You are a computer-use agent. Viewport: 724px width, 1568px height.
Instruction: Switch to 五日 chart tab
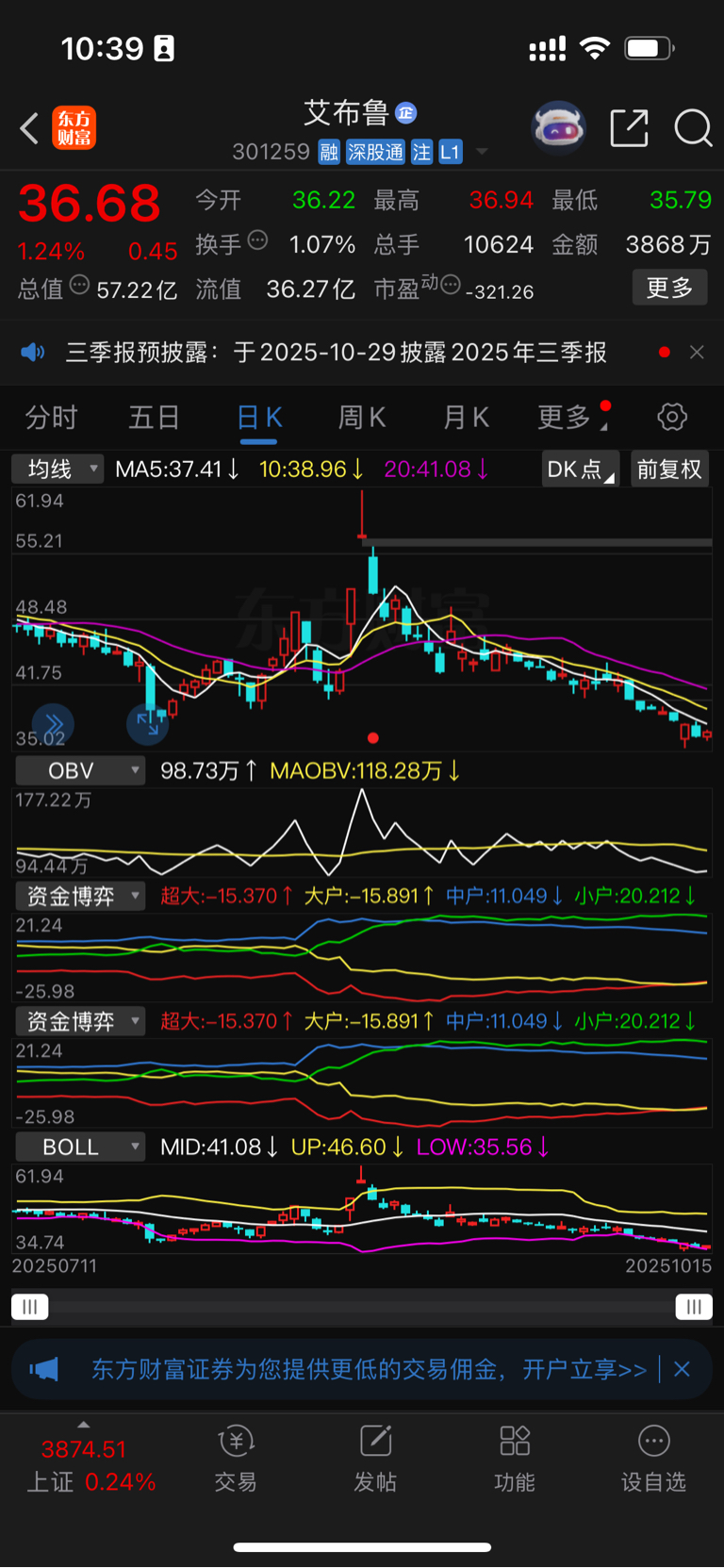(x=154, y=417)
